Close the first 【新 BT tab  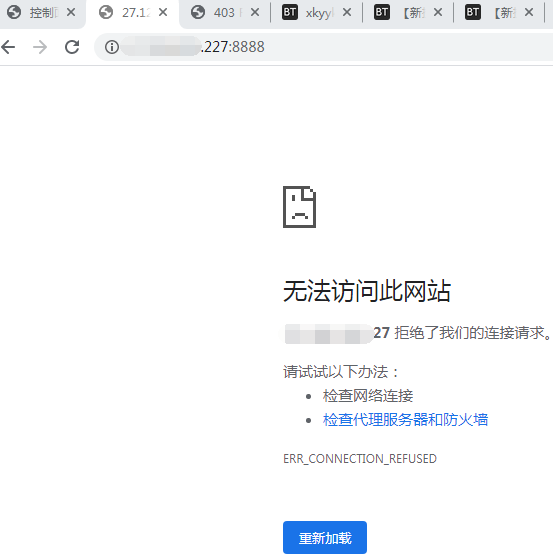pos(438,12)
